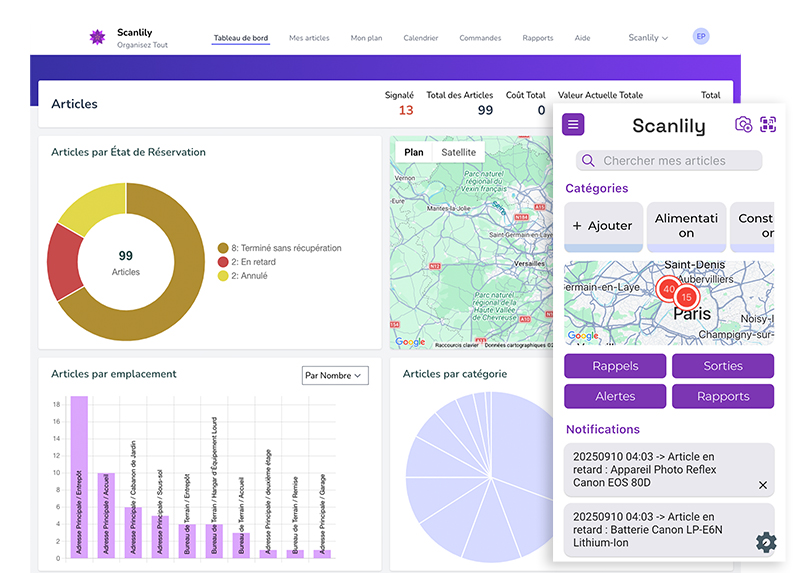This screenshot has width=800, height=573.
Task: Click the En retard red legend swatch
Action: coord(223,262)
